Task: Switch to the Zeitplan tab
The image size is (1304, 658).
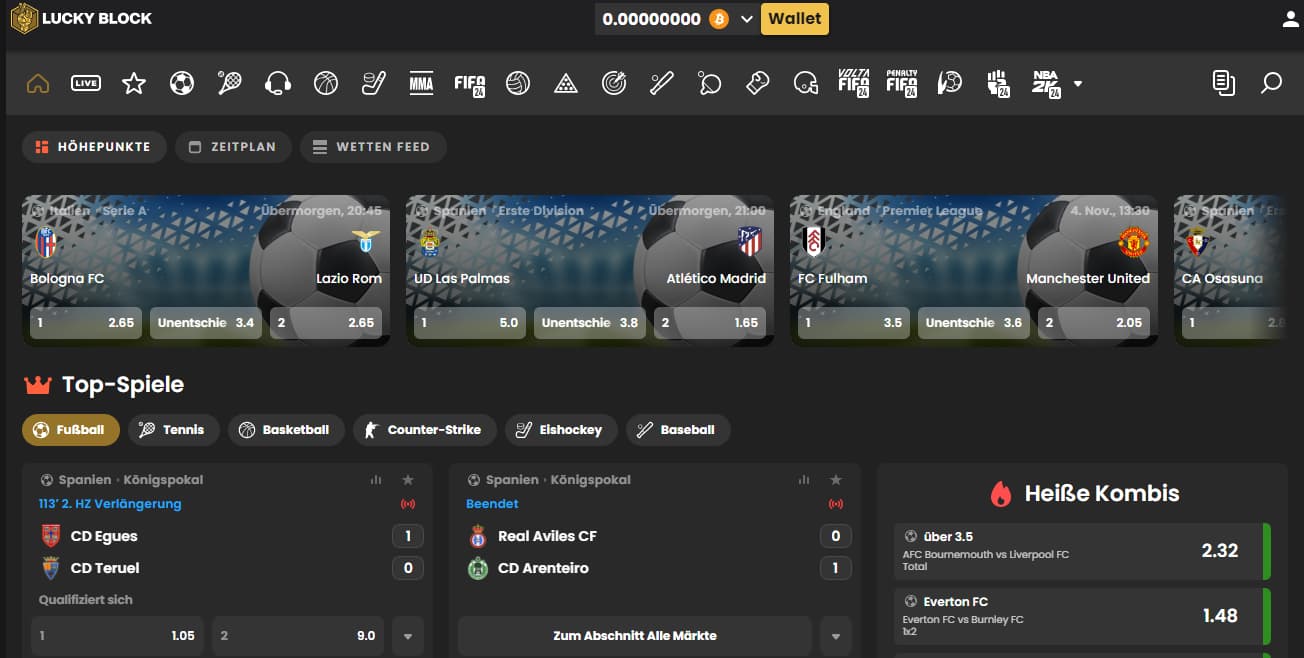Action: pos(233,147)
